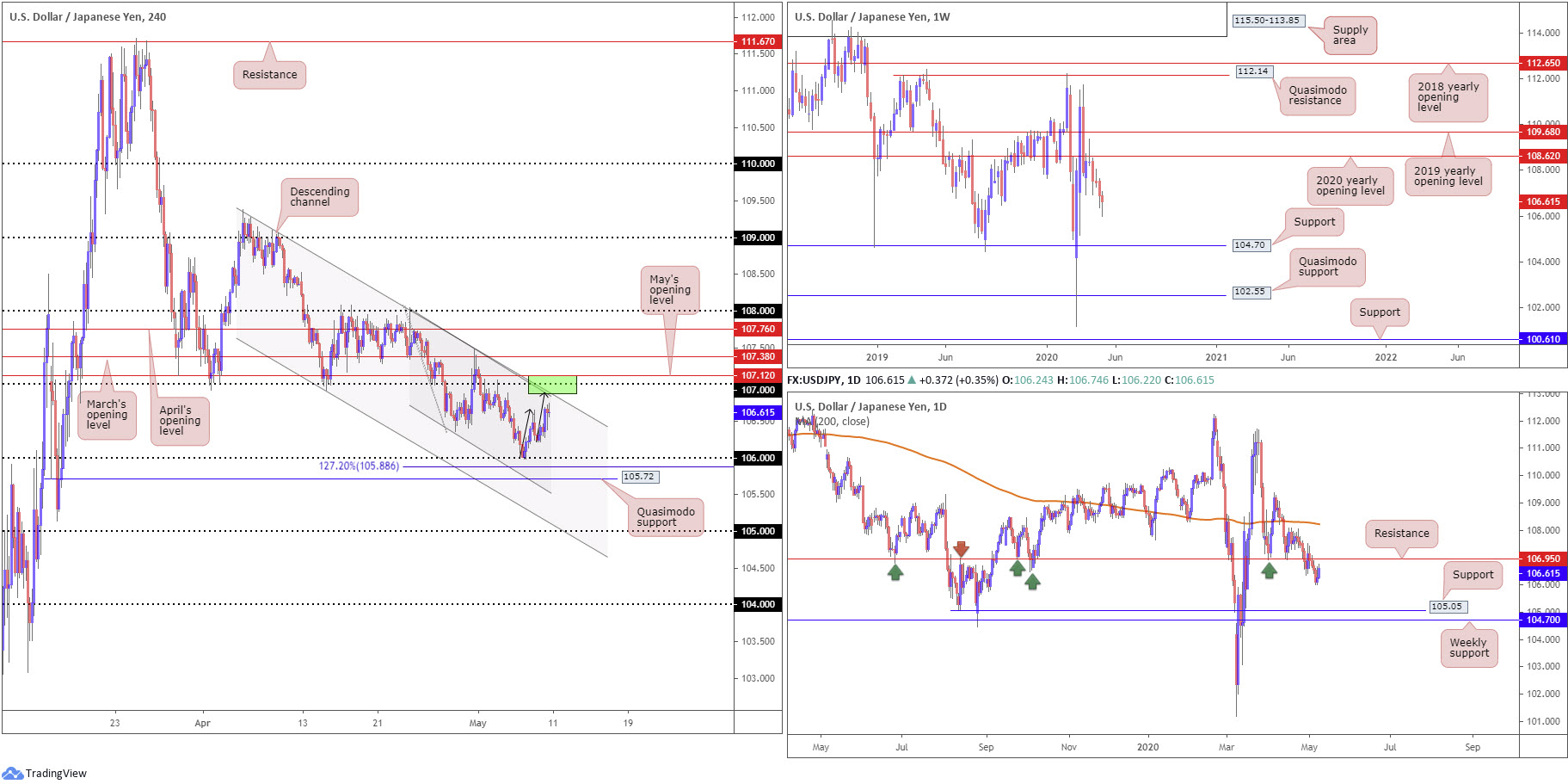Screen dimensions: 1568x784
Task: Click the blue 106.615 price tag on 240 chart
Action: 758,412
